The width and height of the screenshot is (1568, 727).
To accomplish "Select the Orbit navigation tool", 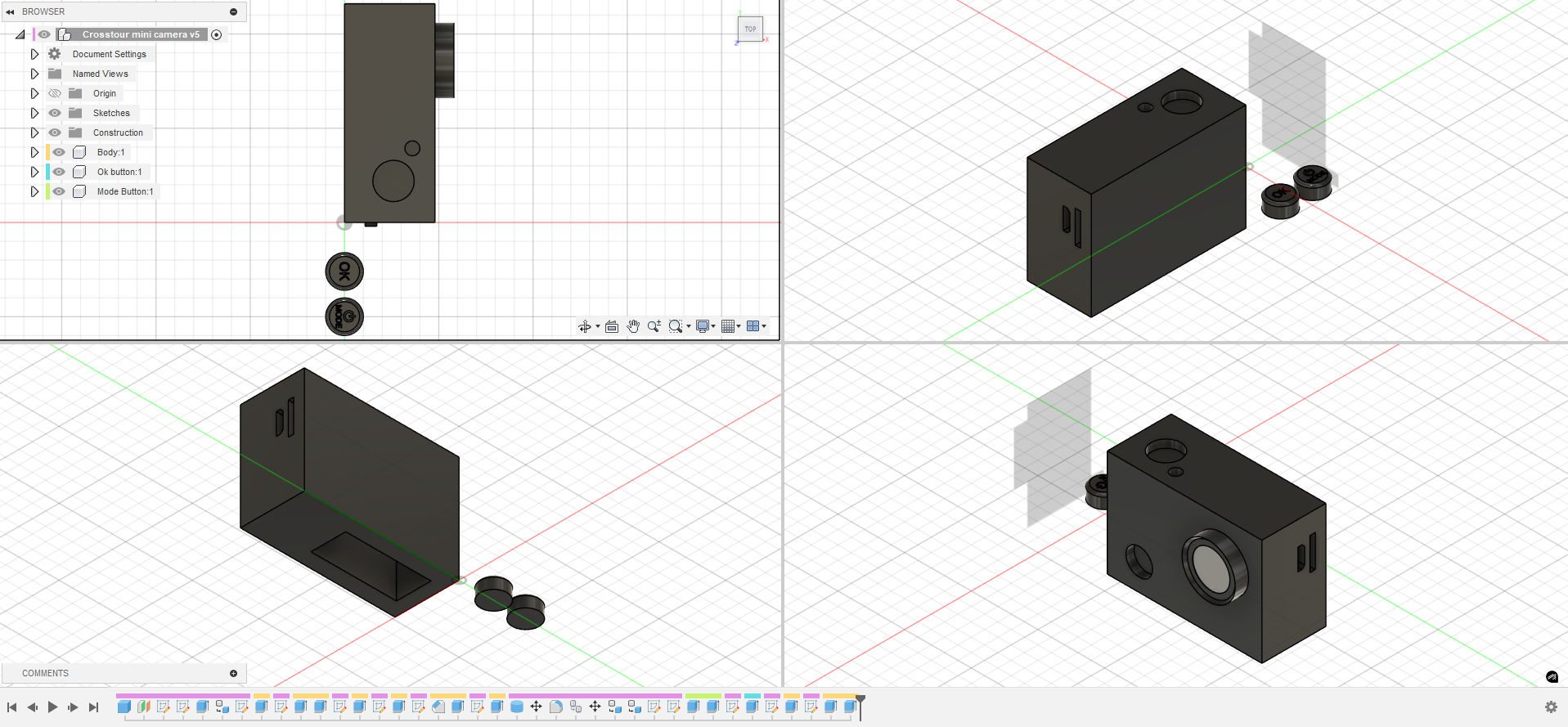I will click(584, 326).
